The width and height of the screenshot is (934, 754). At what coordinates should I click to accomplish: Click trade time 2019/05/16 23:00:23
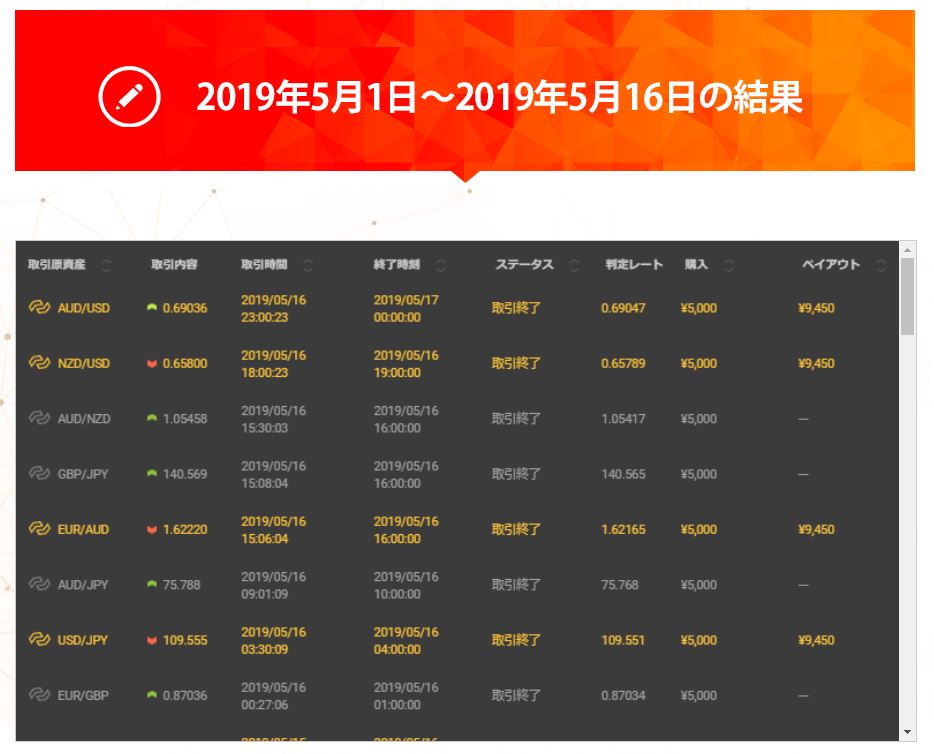(x=273, y=309)
